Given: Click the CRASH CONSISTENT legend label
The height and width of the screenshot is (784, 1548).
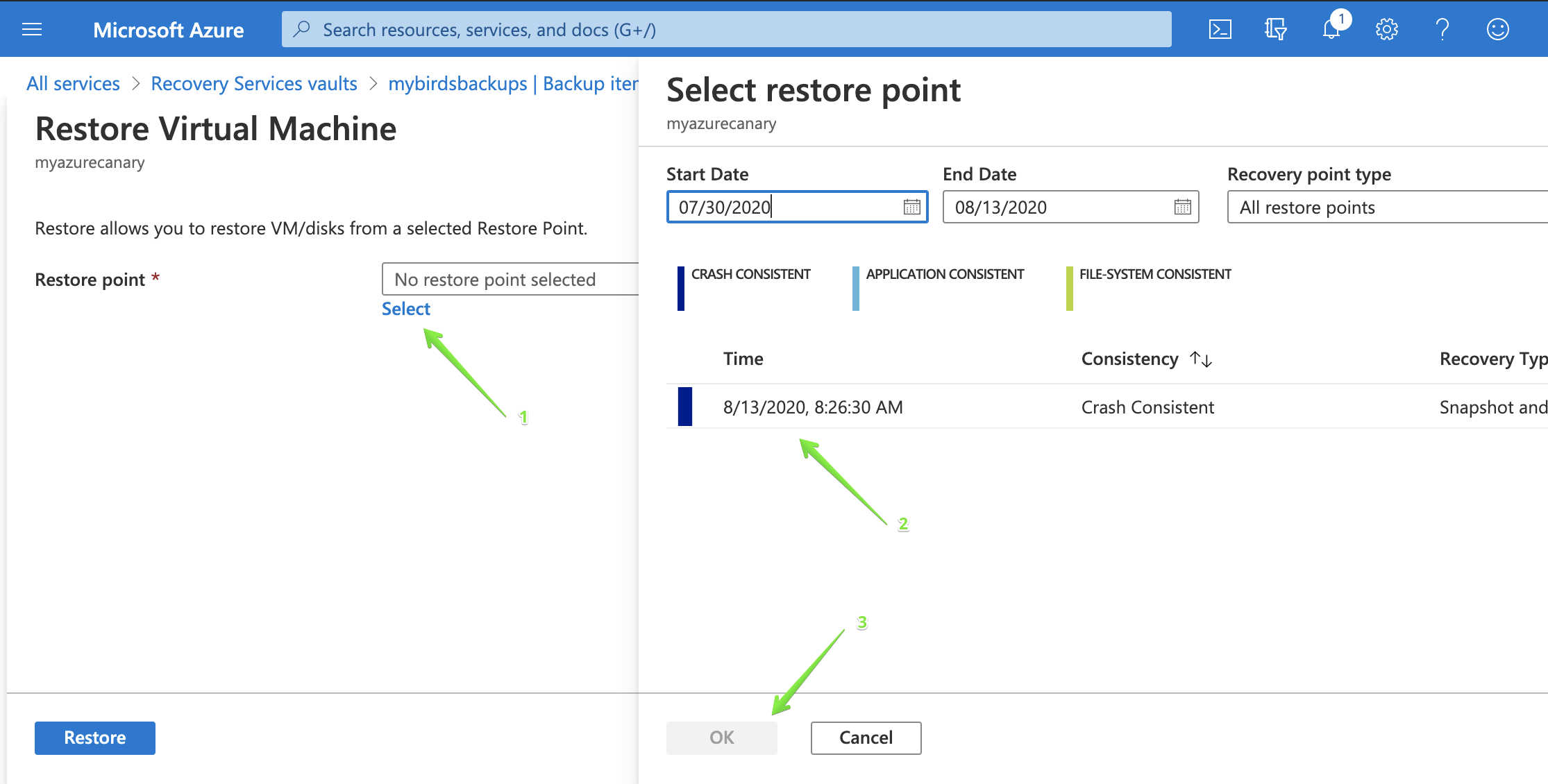Looking at the screenshot, I should click(750, 274).
